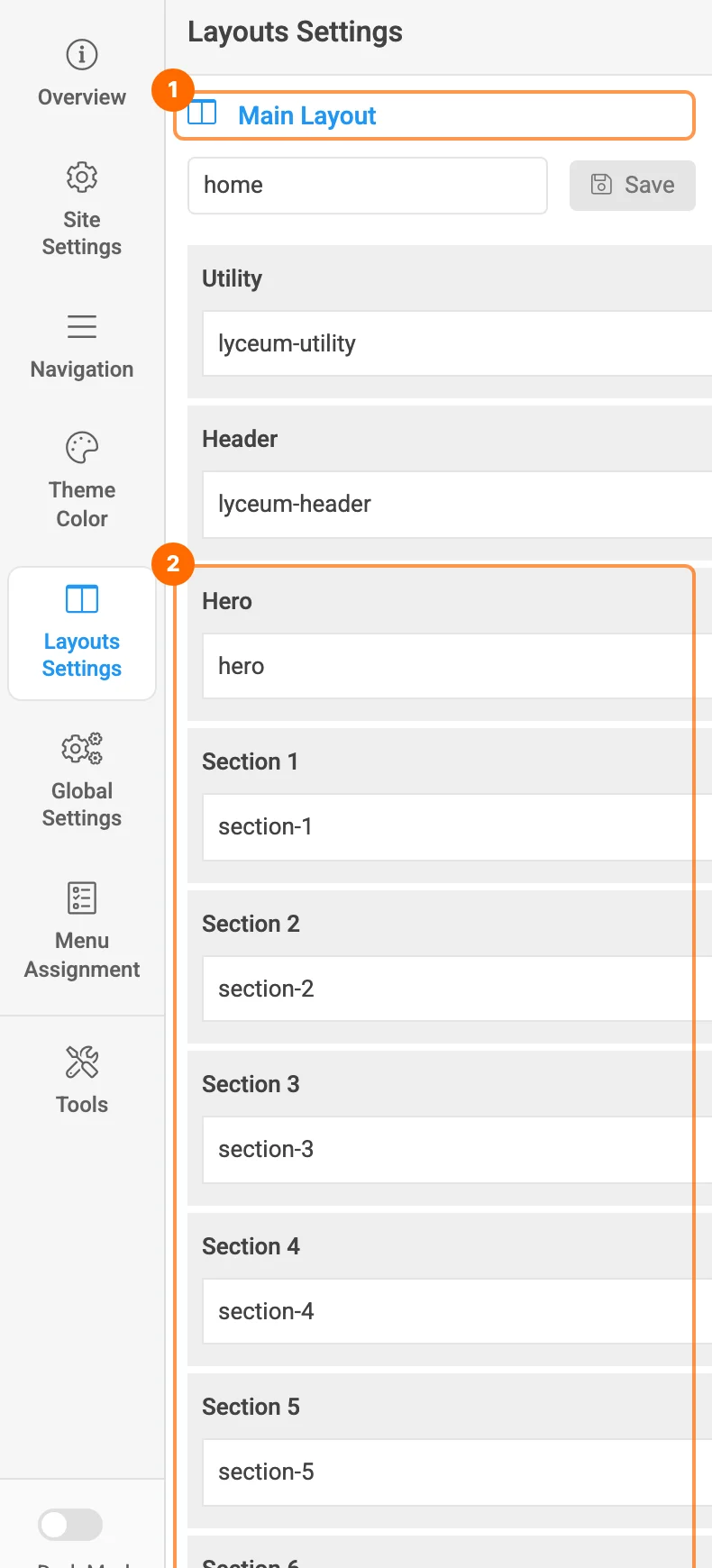This screenshot has width=712, height=1568.
Task: Click the Section 4 heading
Action: pyautogui.click(x=251, y=1246)
